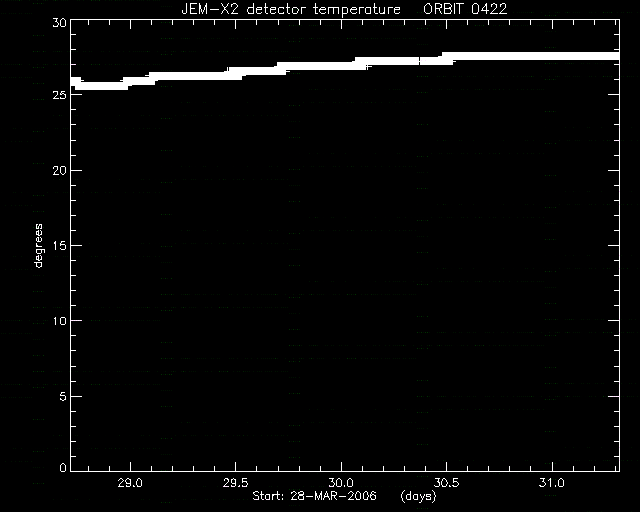The image size is (640, 512).
Task: Click the y-axis tick label 5
Action: [x=63, y=396]
